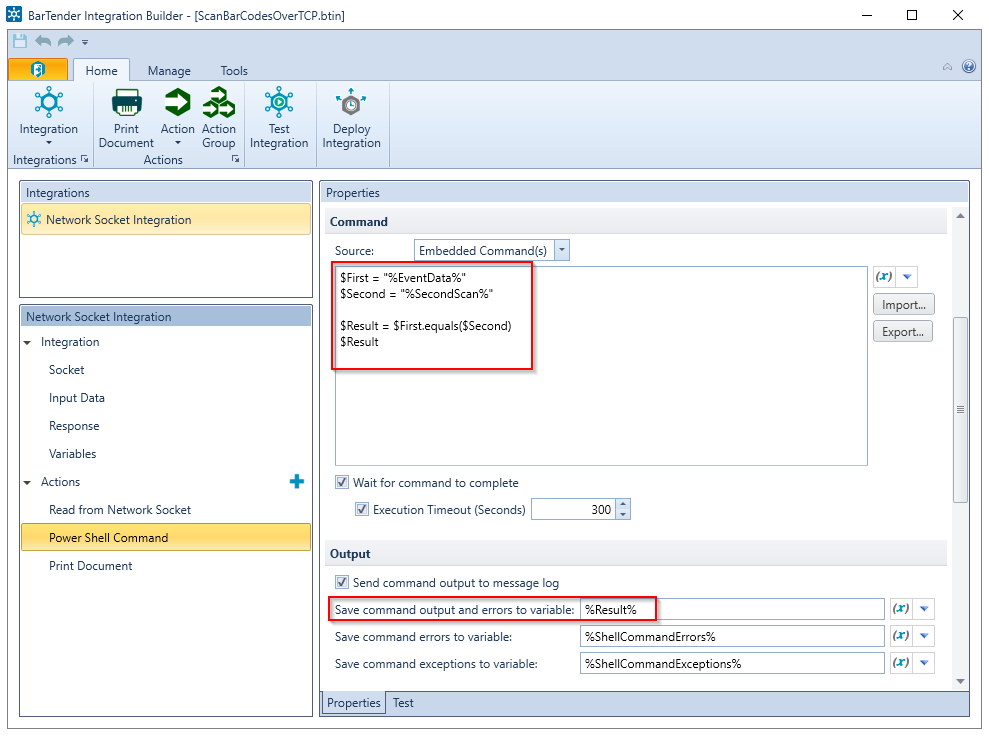
Task: Open the quick access toolbar customize arrow
Action: 85,42
